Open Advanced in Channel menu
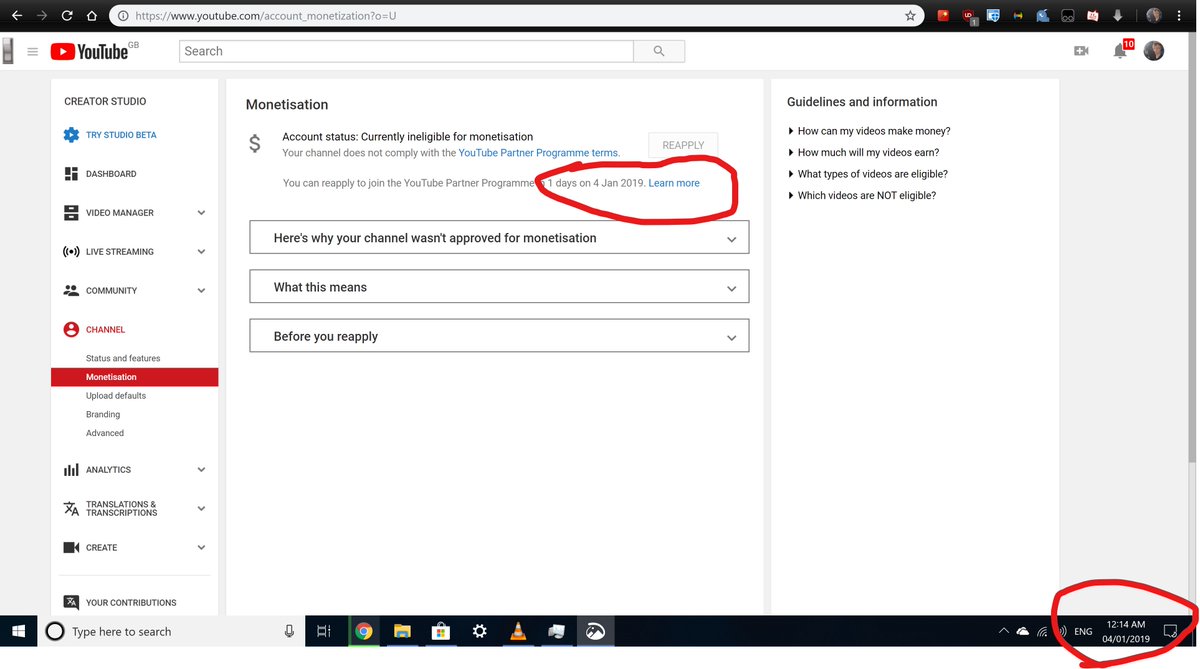This screenshot has height=669, width=1200. click(x=105, y=433)
